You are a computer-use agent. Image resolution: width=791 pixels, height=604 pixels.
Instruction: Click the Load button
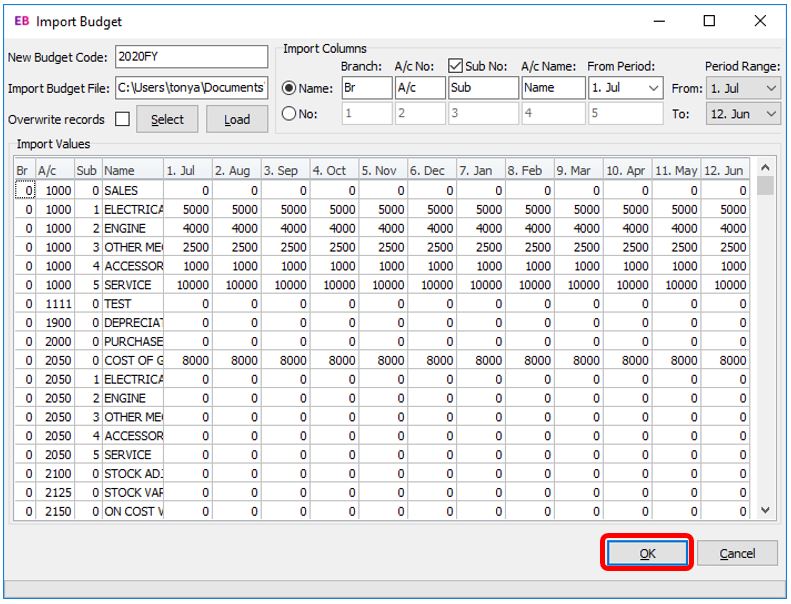237,120
